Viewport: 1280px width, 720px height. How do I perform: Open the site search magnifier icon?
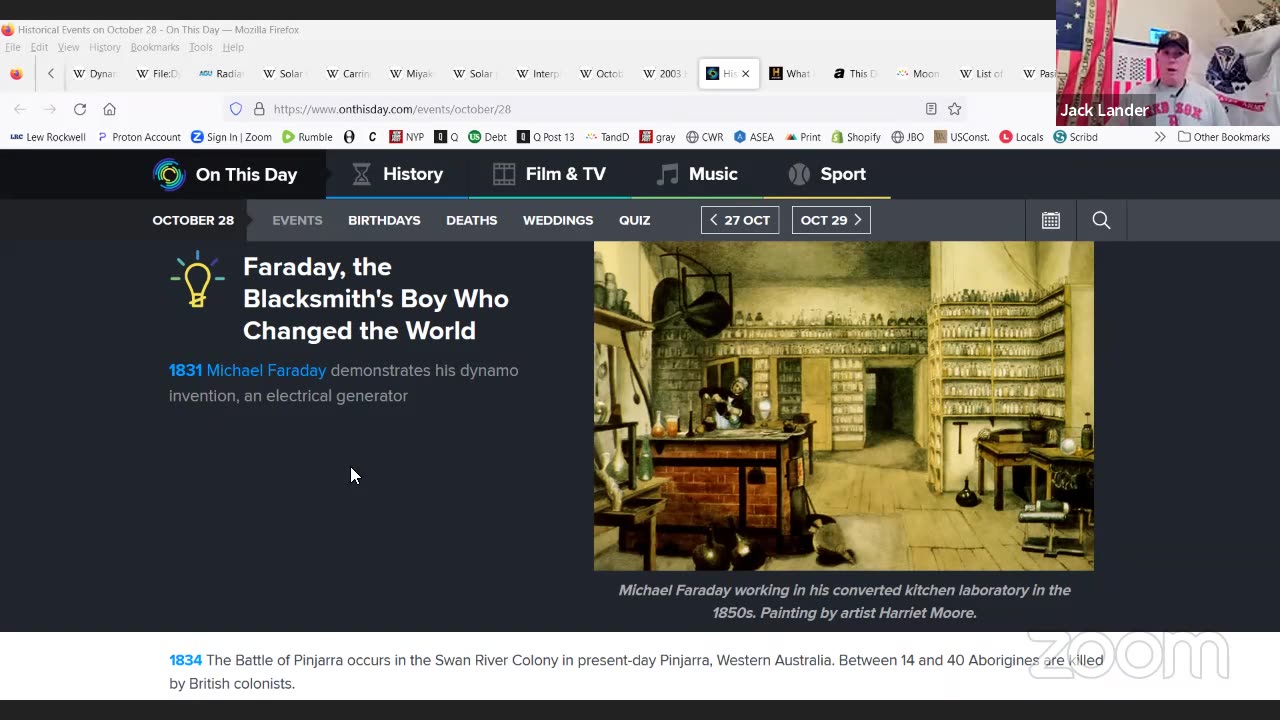(1101, 220)
